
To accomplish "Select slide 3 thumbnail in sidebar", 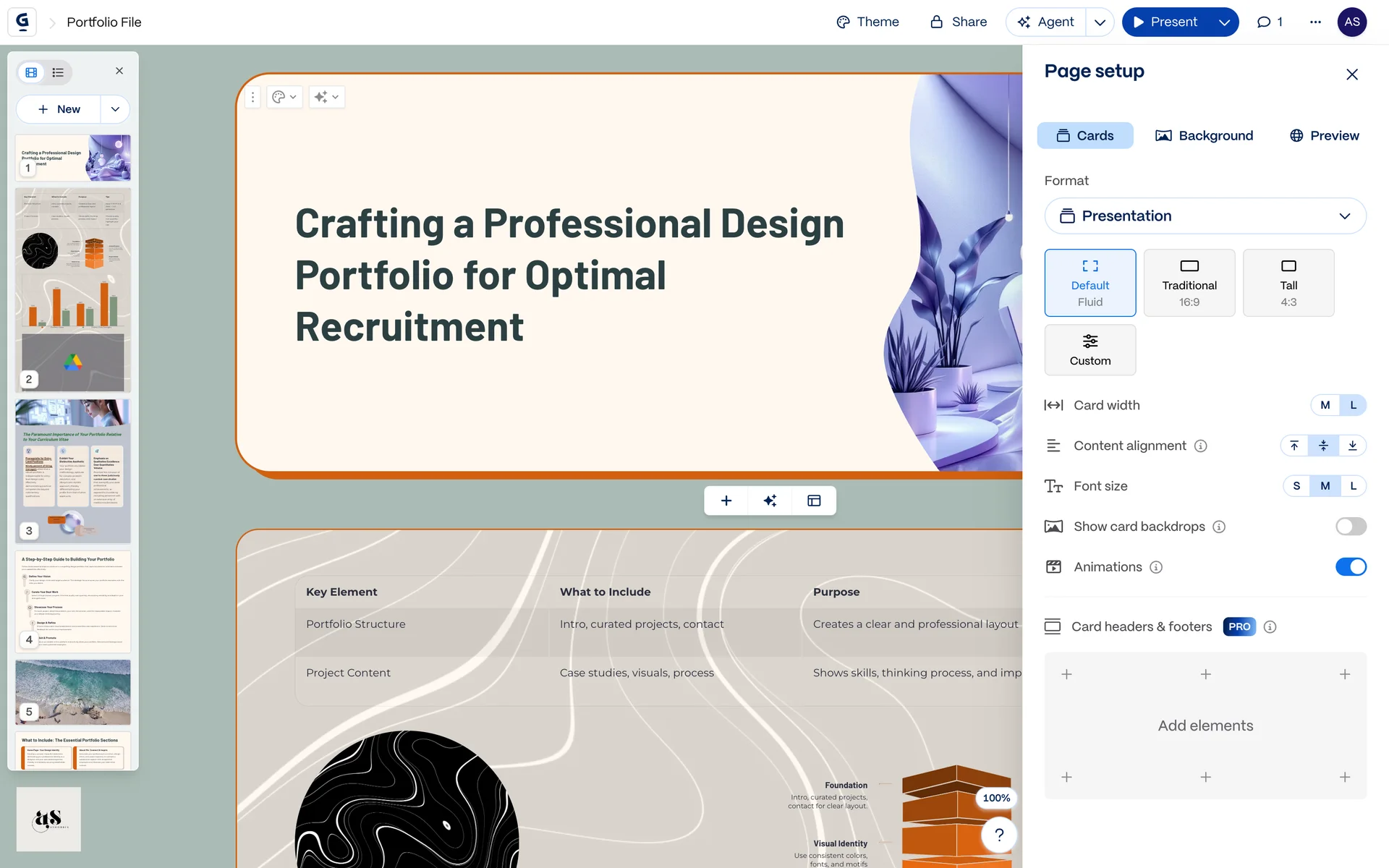I will tap(73, 470).
